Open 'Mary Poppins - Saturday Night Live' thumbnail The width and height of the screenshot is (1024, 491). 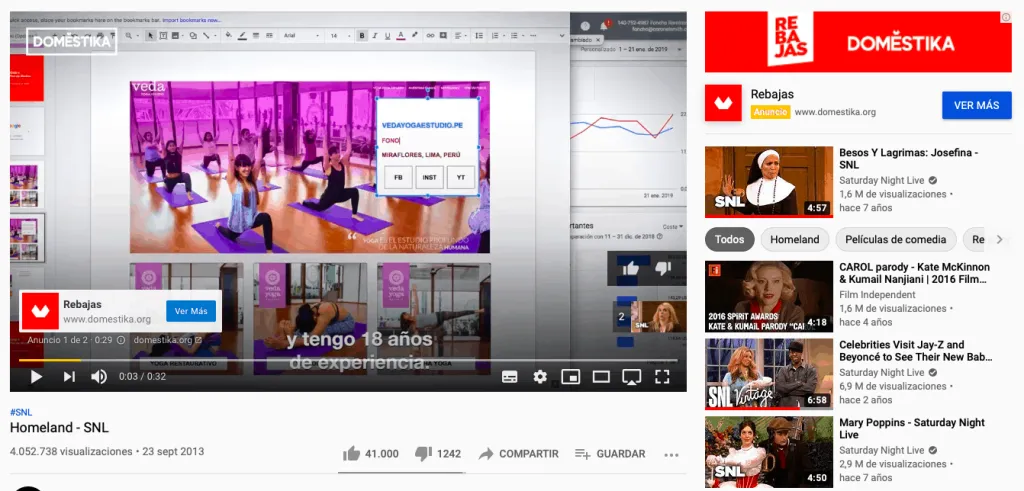[769, 452]
